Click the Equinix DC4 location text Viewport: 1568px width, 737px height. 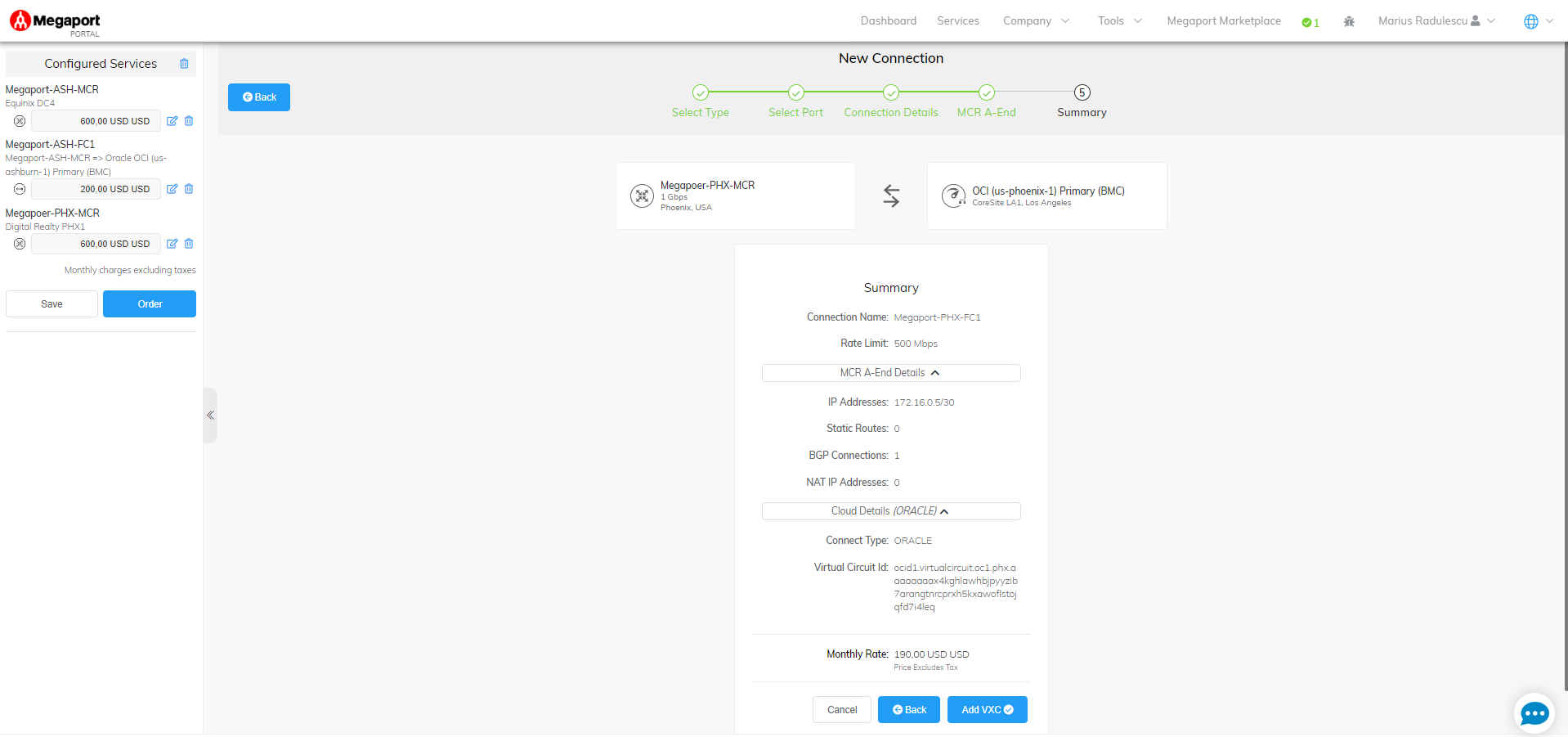[x=30, y=104]
